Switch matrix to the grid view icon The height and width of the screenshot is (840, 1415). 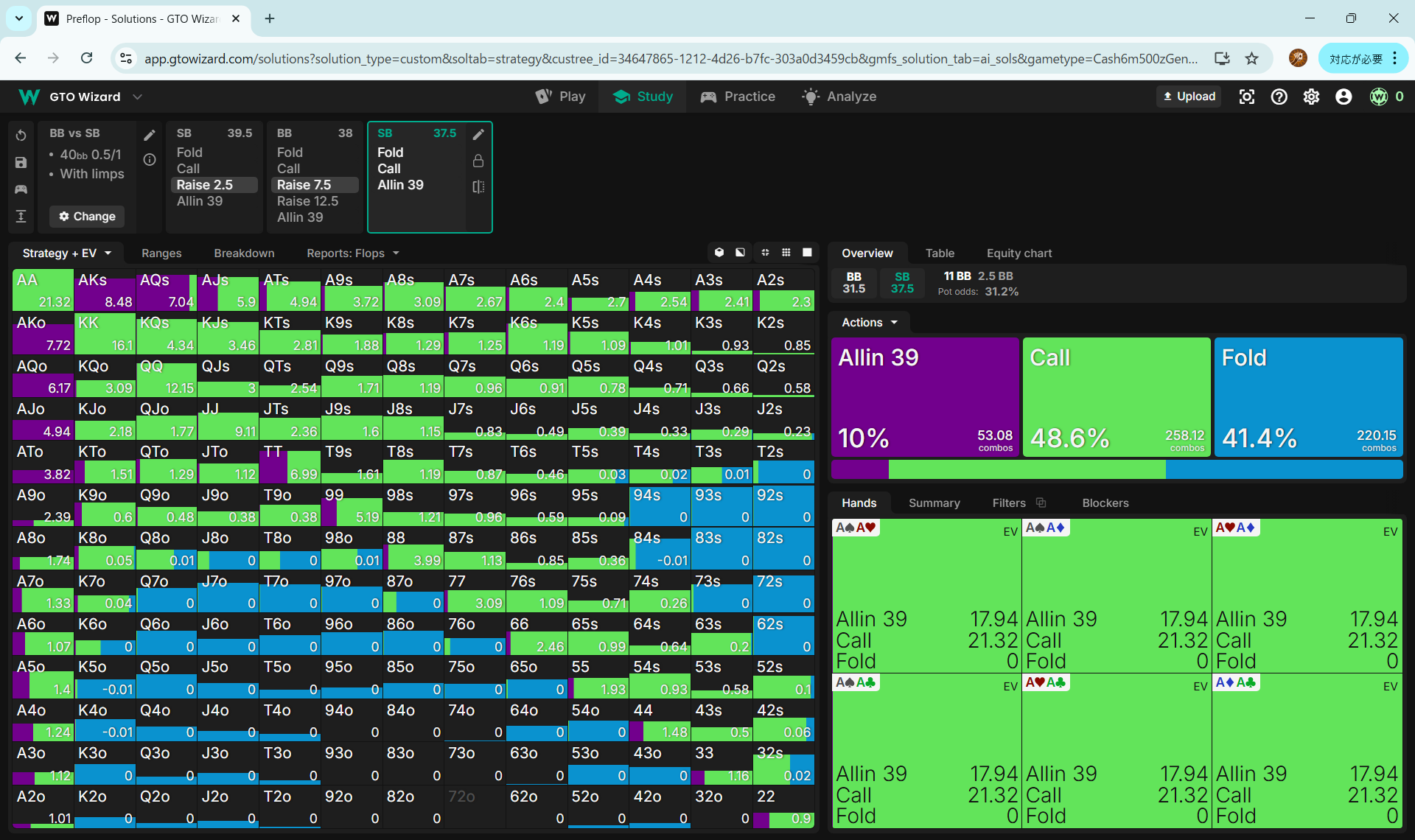point(786,253)
